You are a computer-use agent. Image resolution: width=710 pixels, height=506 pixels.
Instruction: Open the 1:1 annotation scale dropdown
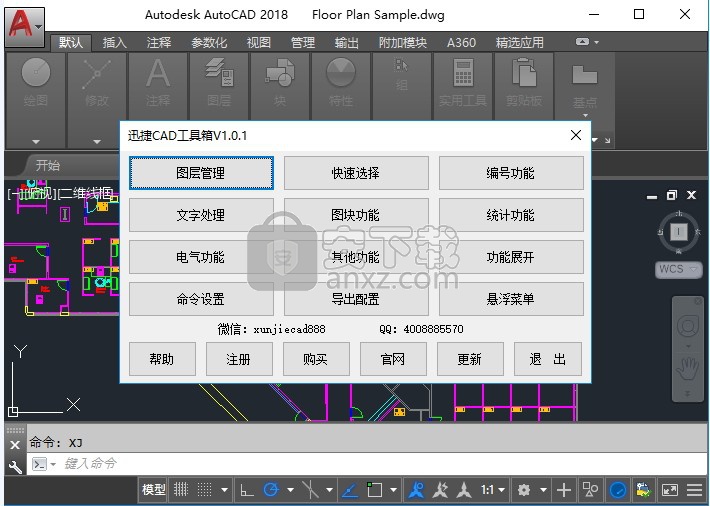click(x=493, y=490)
